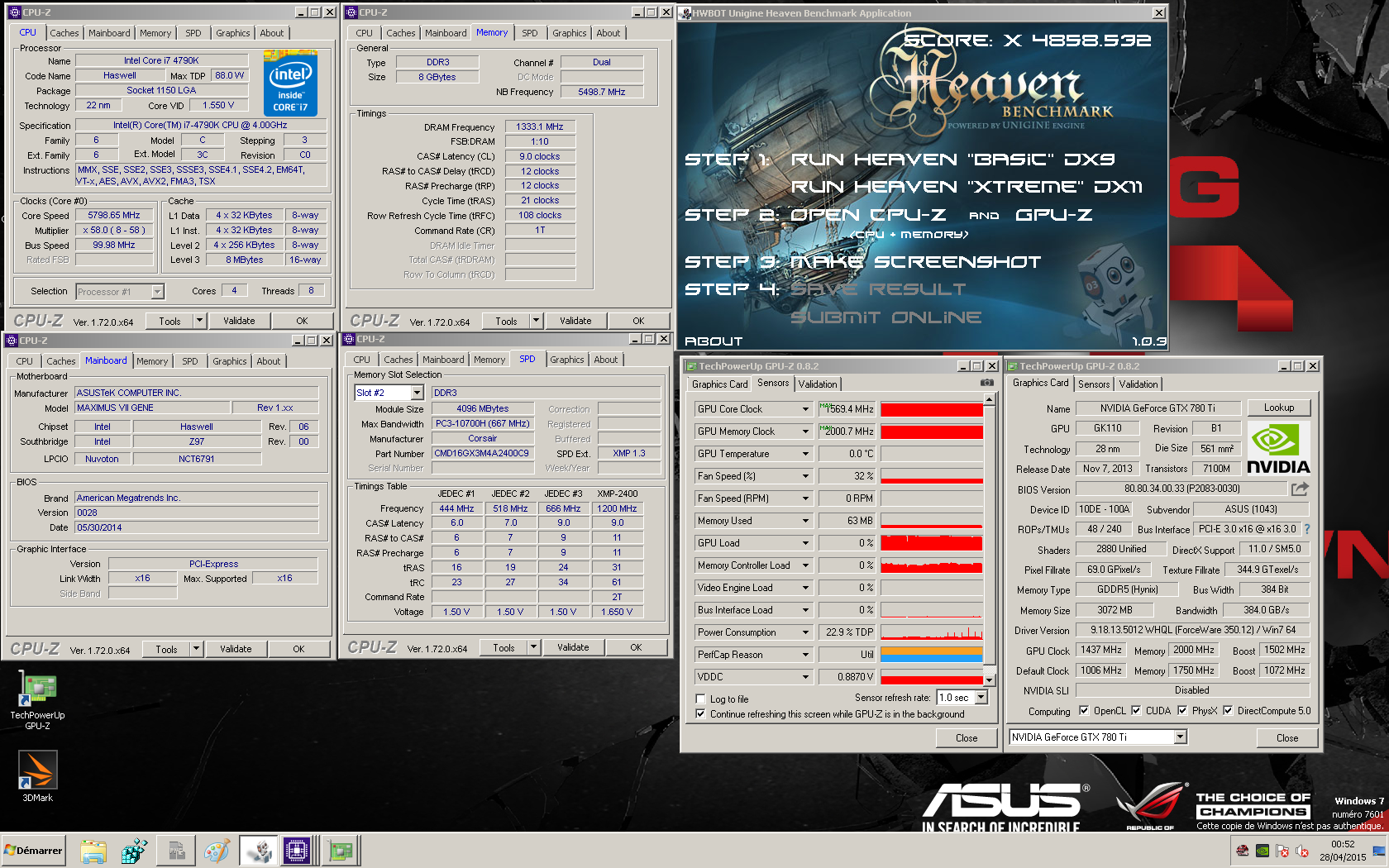This screenshot has width=1389, height=868.
Task: Click the purple CPU-Z taskbar button
Action: click(x=298, y=851)
